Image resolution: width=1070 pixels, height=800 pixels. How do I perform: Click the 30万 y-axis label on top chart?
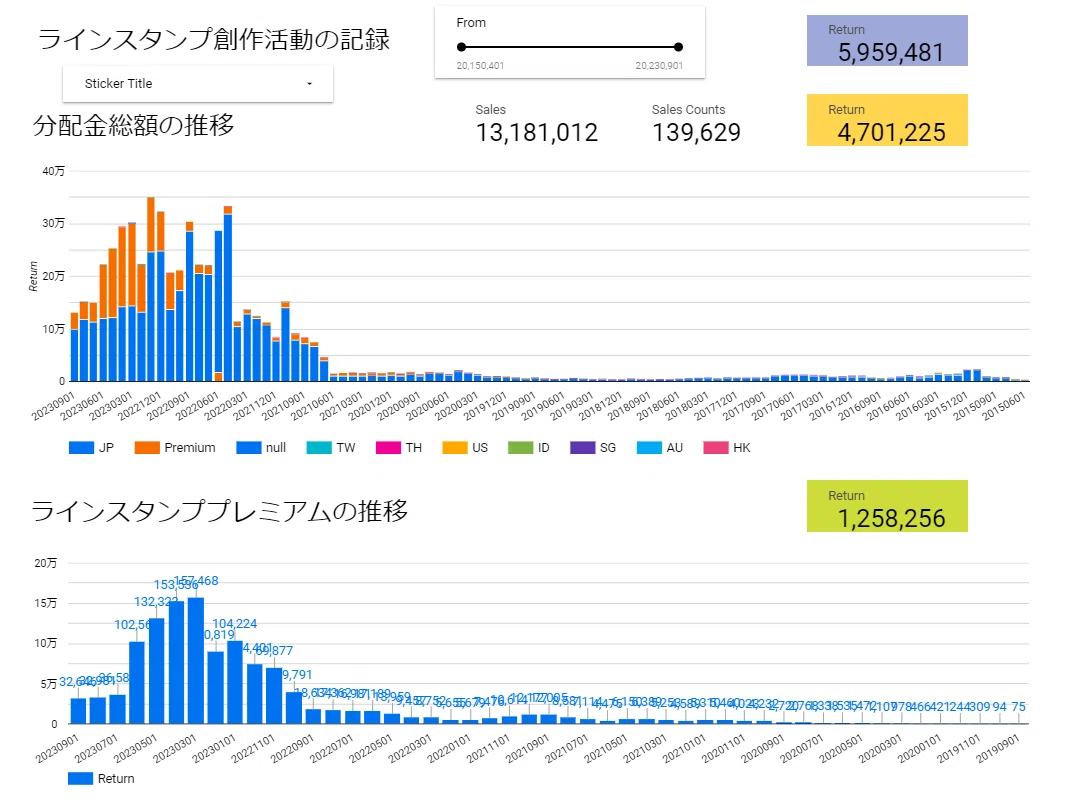point(53,224)
